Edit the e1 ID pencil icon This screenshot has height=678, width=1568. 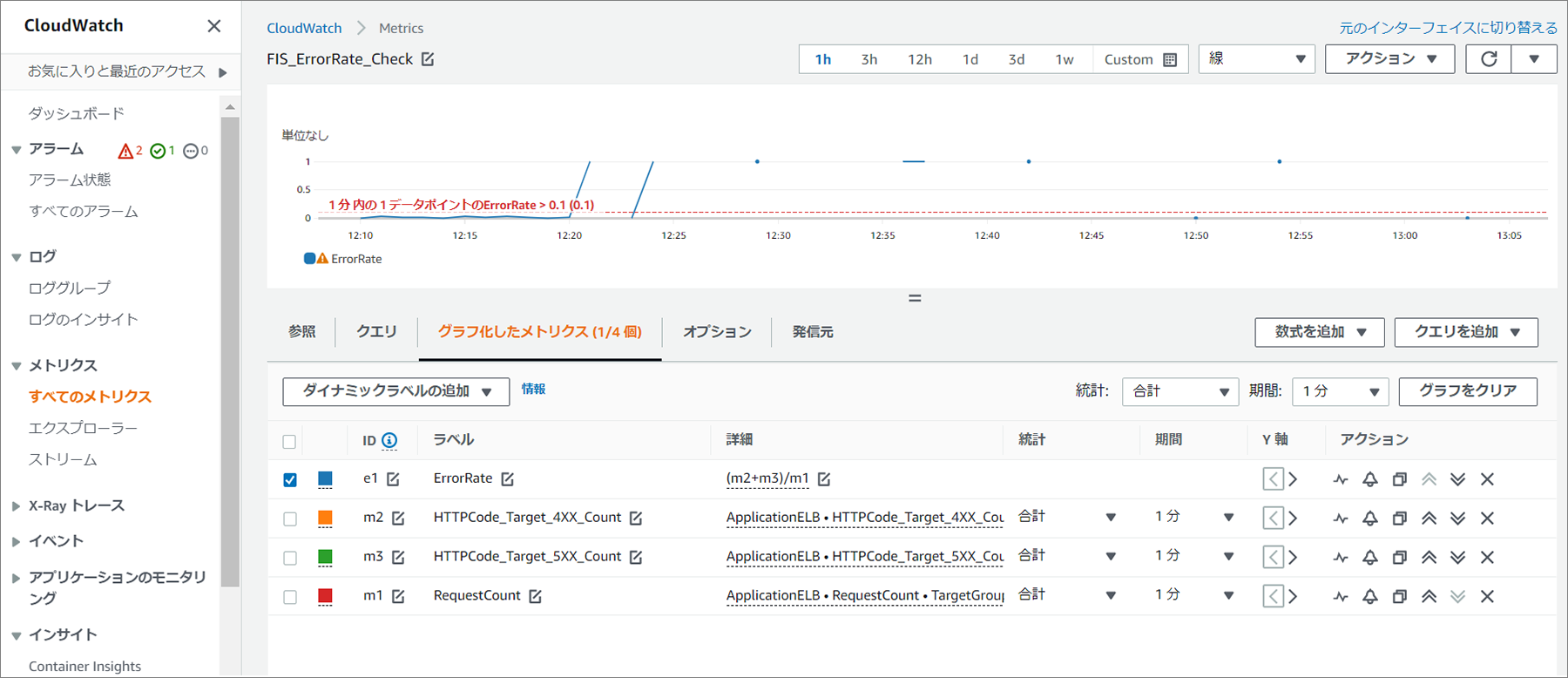coord(393,478)
